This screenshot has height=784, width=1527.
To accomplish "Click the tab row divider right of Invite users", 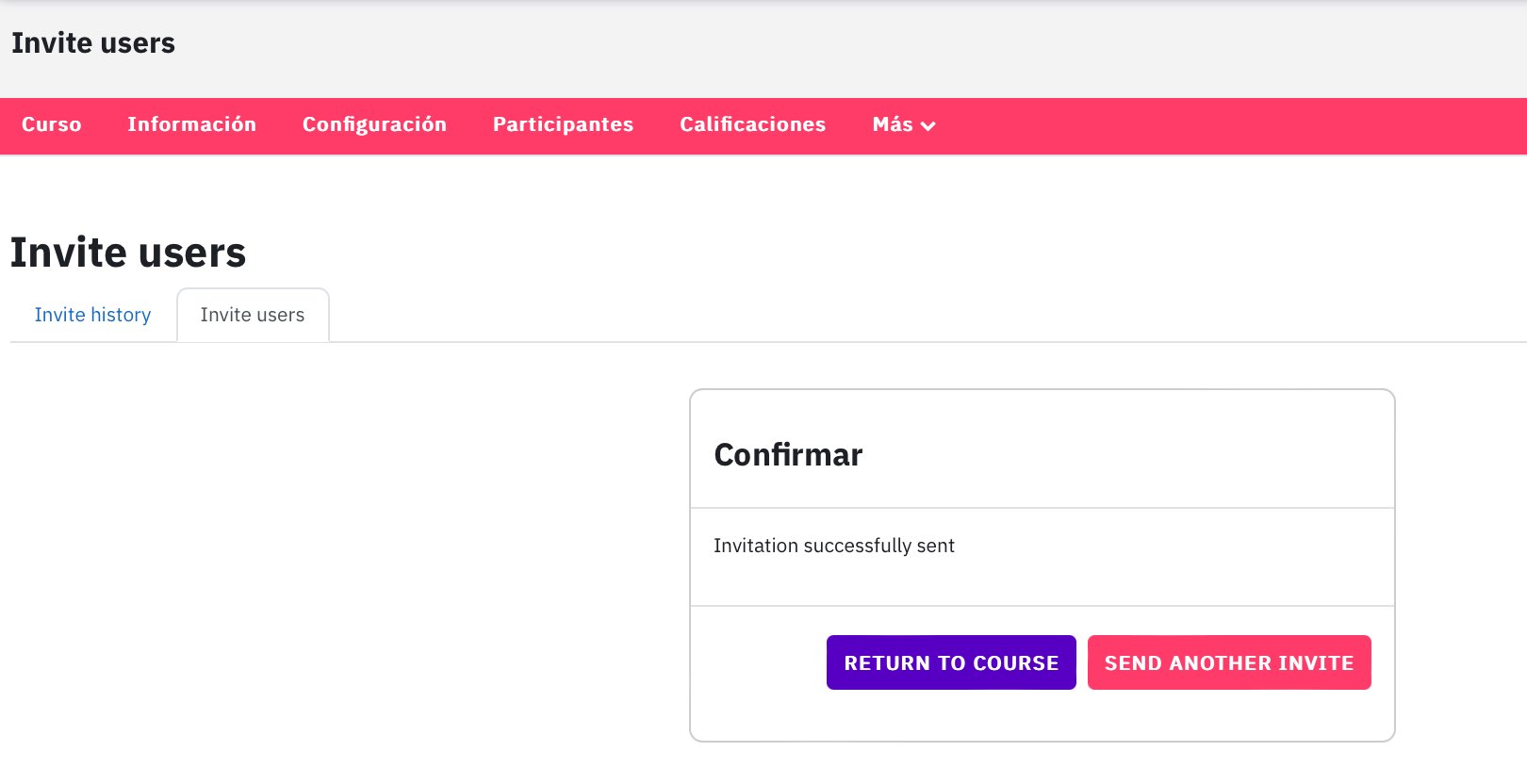I will click(928, 341).
